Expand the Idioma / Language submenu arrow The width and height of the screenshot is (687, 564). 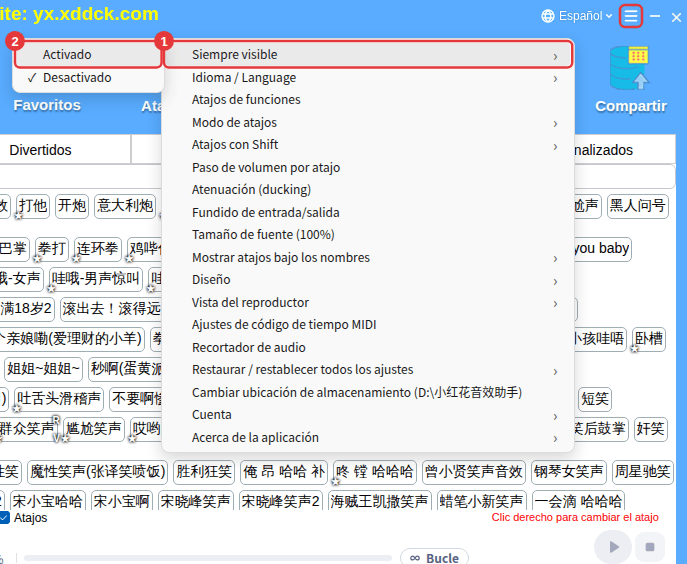coord(555,79)
